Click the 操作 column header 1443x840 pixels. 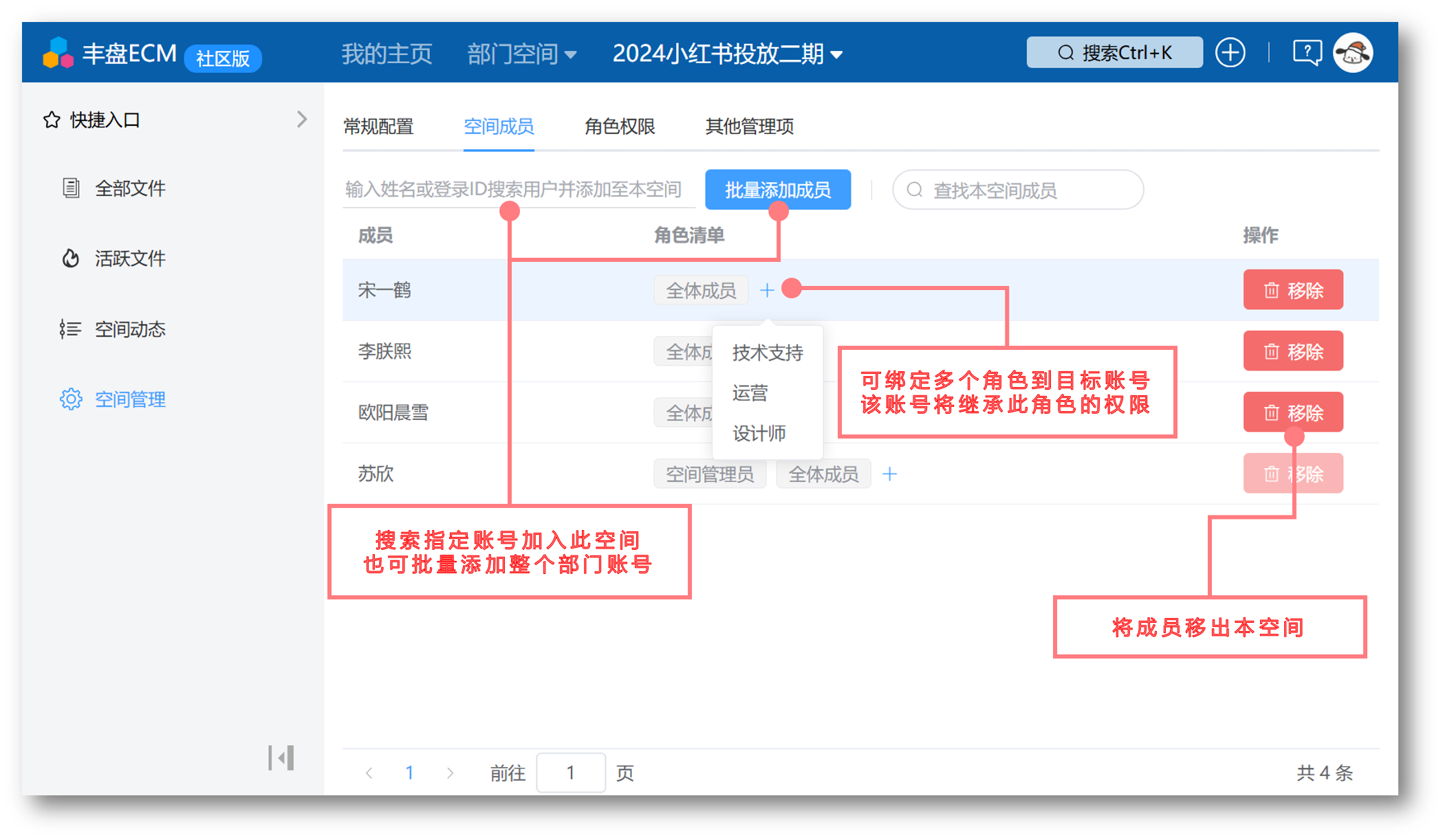1261,236
